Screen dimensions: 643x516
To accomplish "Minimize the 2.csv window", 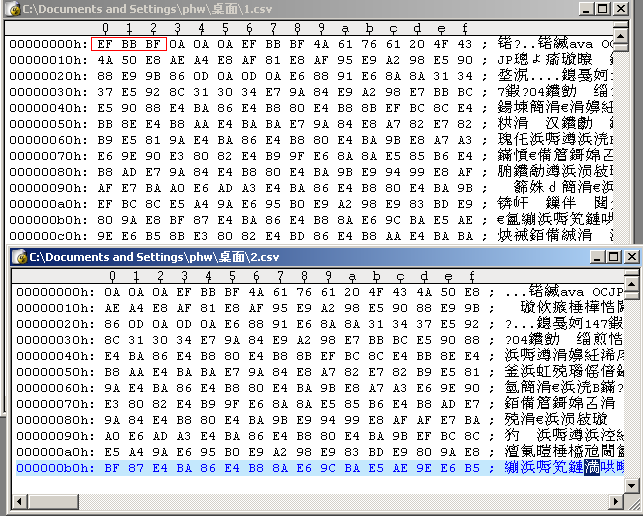I will click(597, 257).
